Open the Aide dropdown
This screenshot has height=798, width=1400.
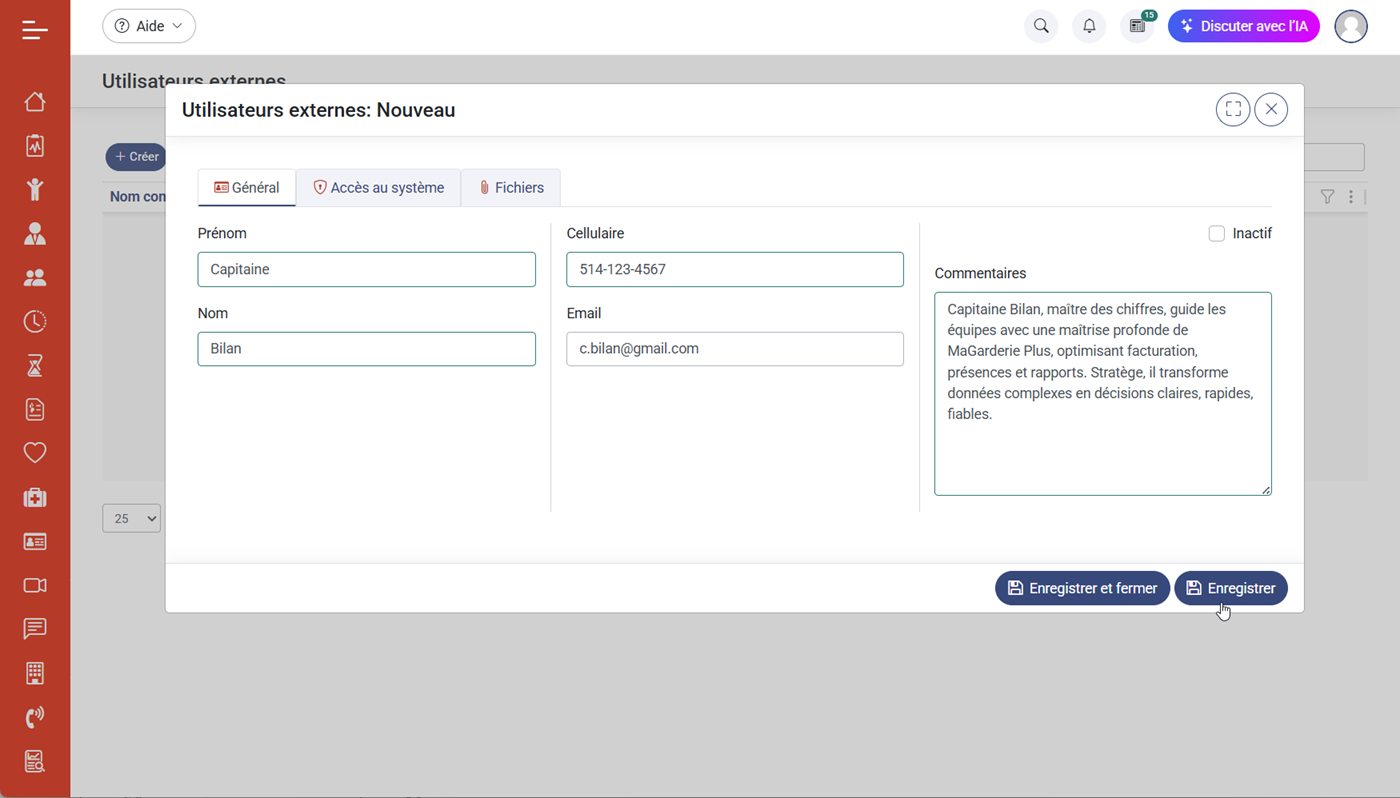(x=148, y=25)
